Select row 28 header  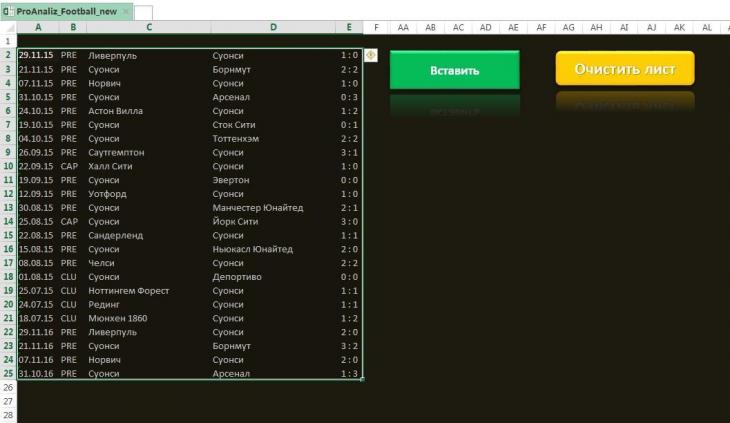8,415
